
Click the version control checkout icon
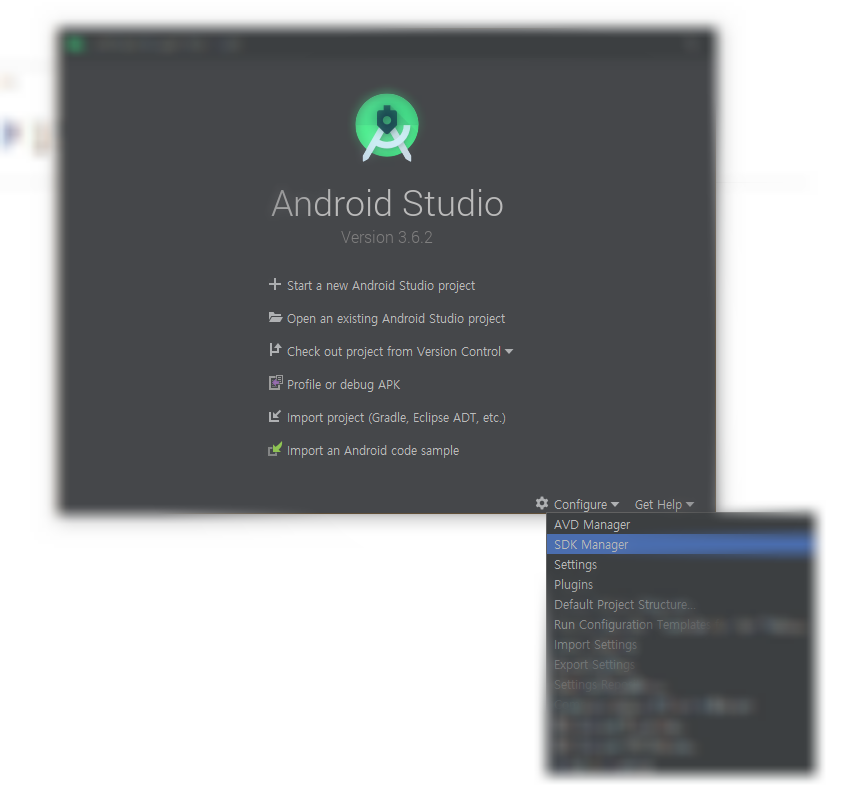coord(275,350)
